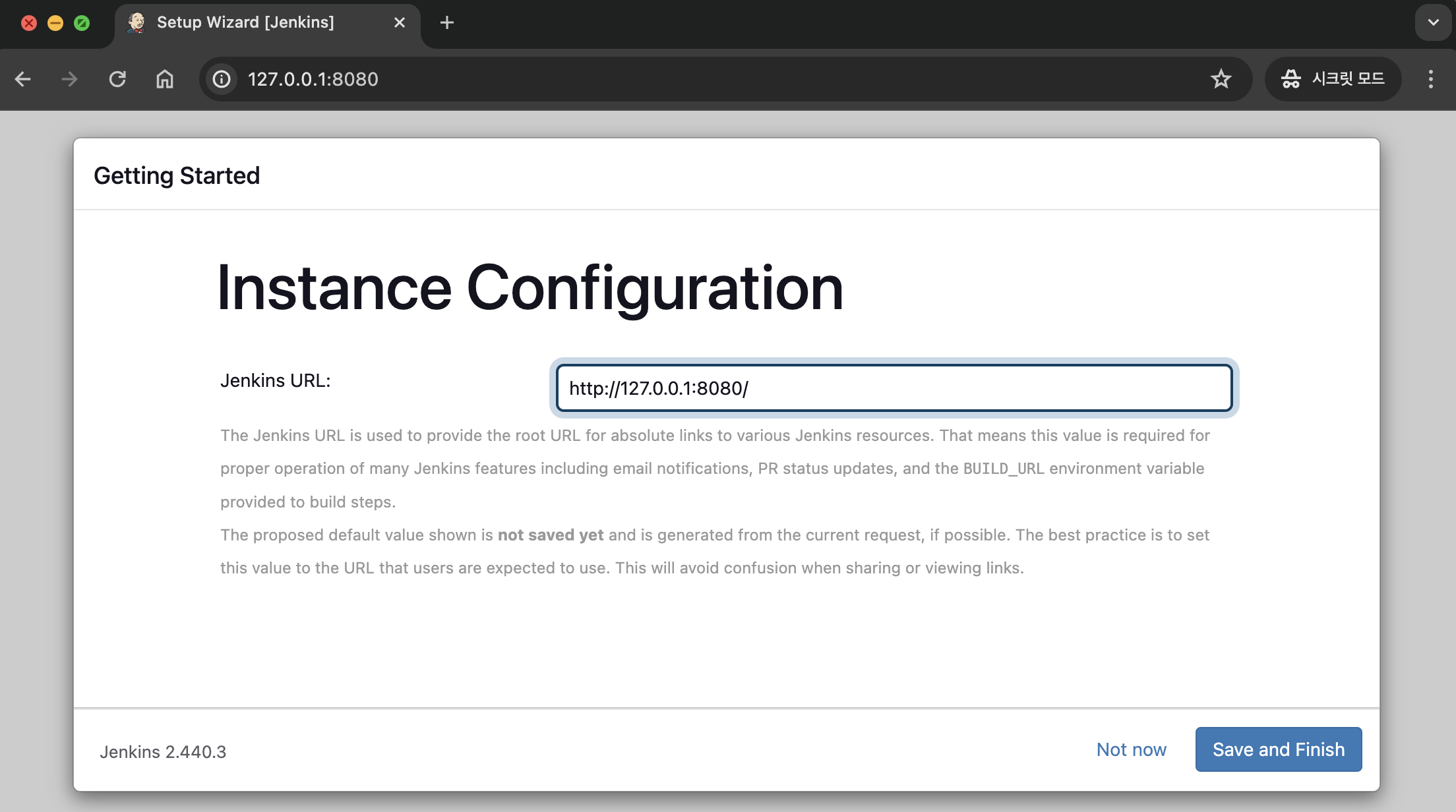Click the BUILD_URL code text

pyautogui.click(x=1004, y=469)
